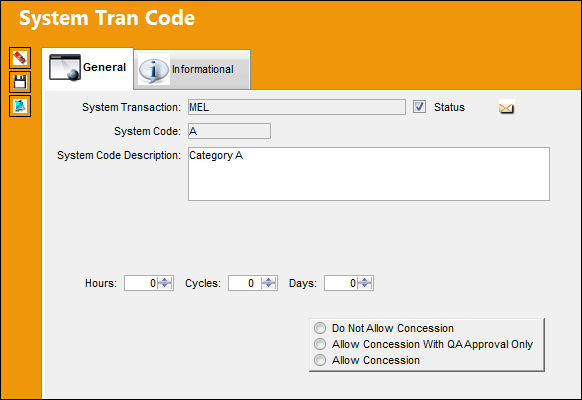The image size is (582, 400).
Task: Increase the Cycles value with up arrow
Action: point(268,280)
